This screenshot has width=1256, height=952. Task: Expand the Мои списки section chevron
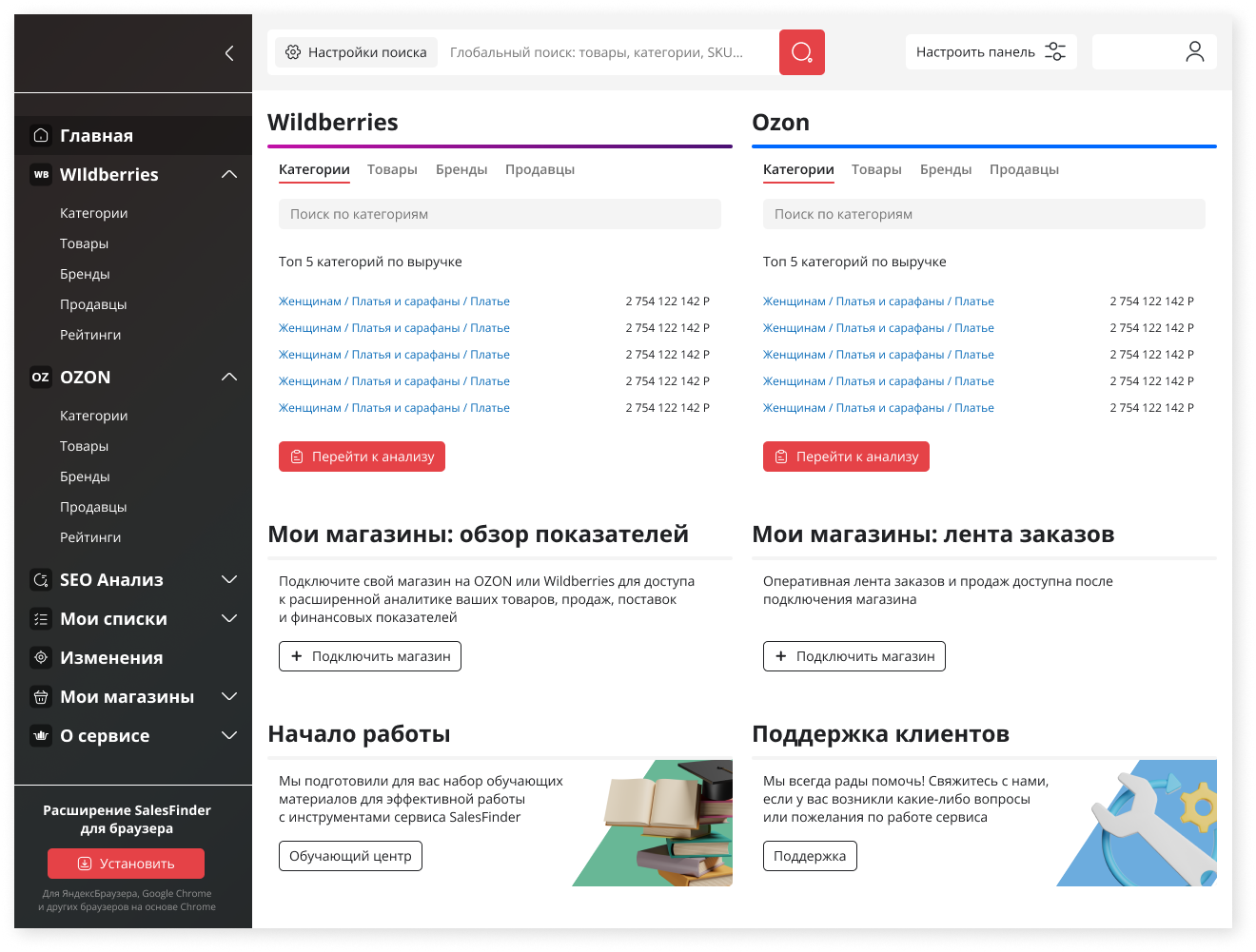229,618
